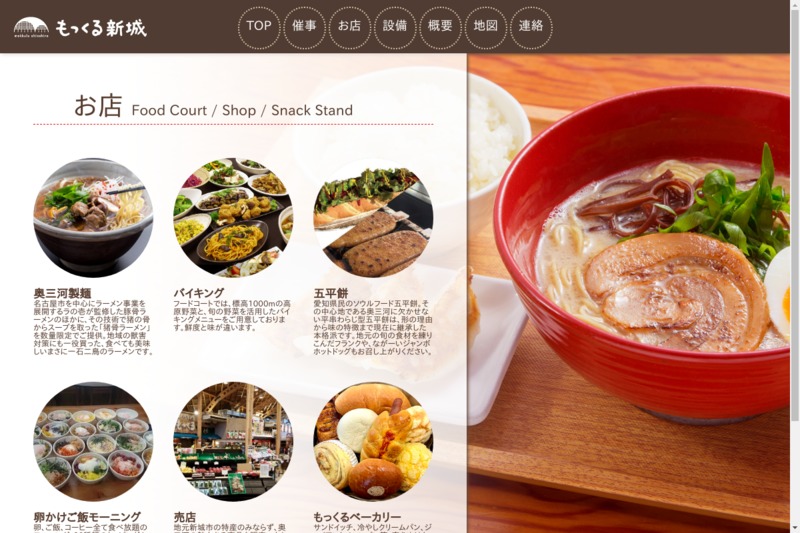The image size is (800, 533).
Task: Click the 奥三河製麺 heading text
Action: (x=62, y=293)
